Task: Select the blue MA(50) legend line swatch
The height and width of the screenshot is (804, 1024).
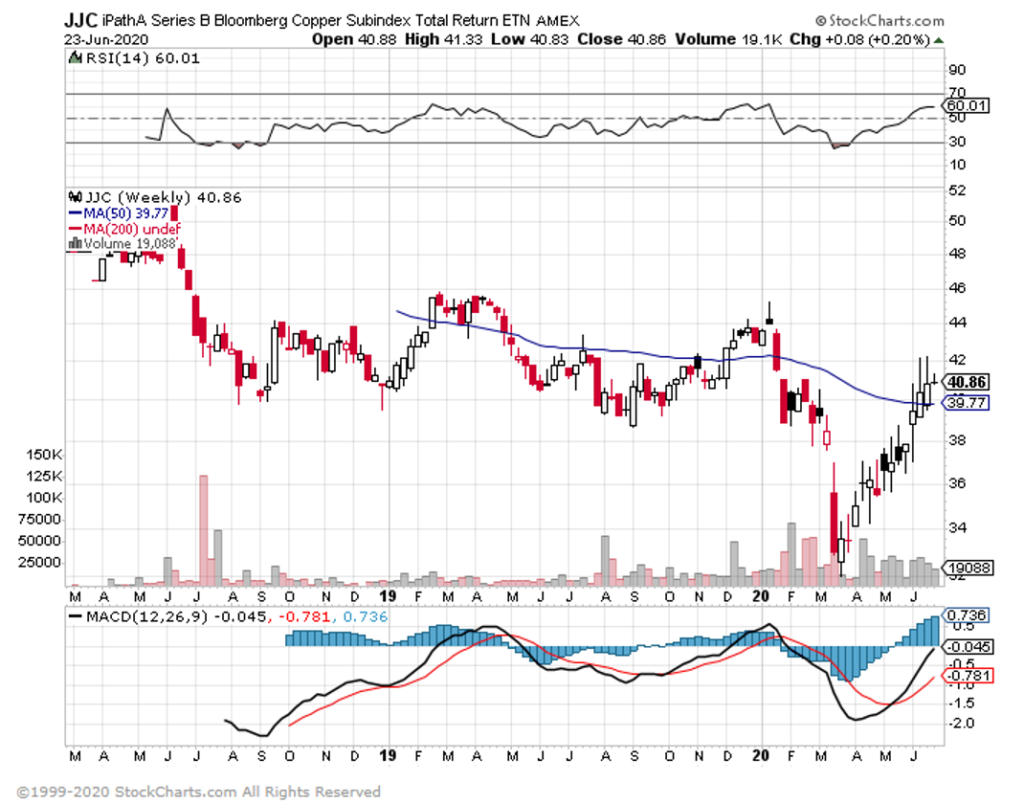Action: [x=75, y=214]
